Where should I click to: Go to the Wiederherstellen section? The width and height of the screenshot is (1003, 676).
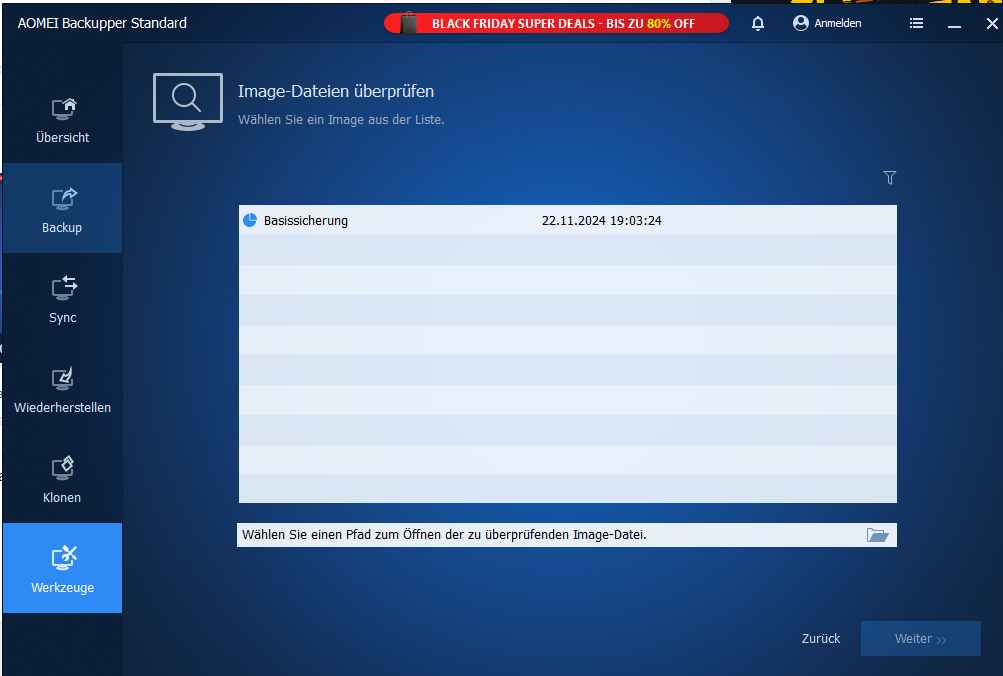pos(62,389)
